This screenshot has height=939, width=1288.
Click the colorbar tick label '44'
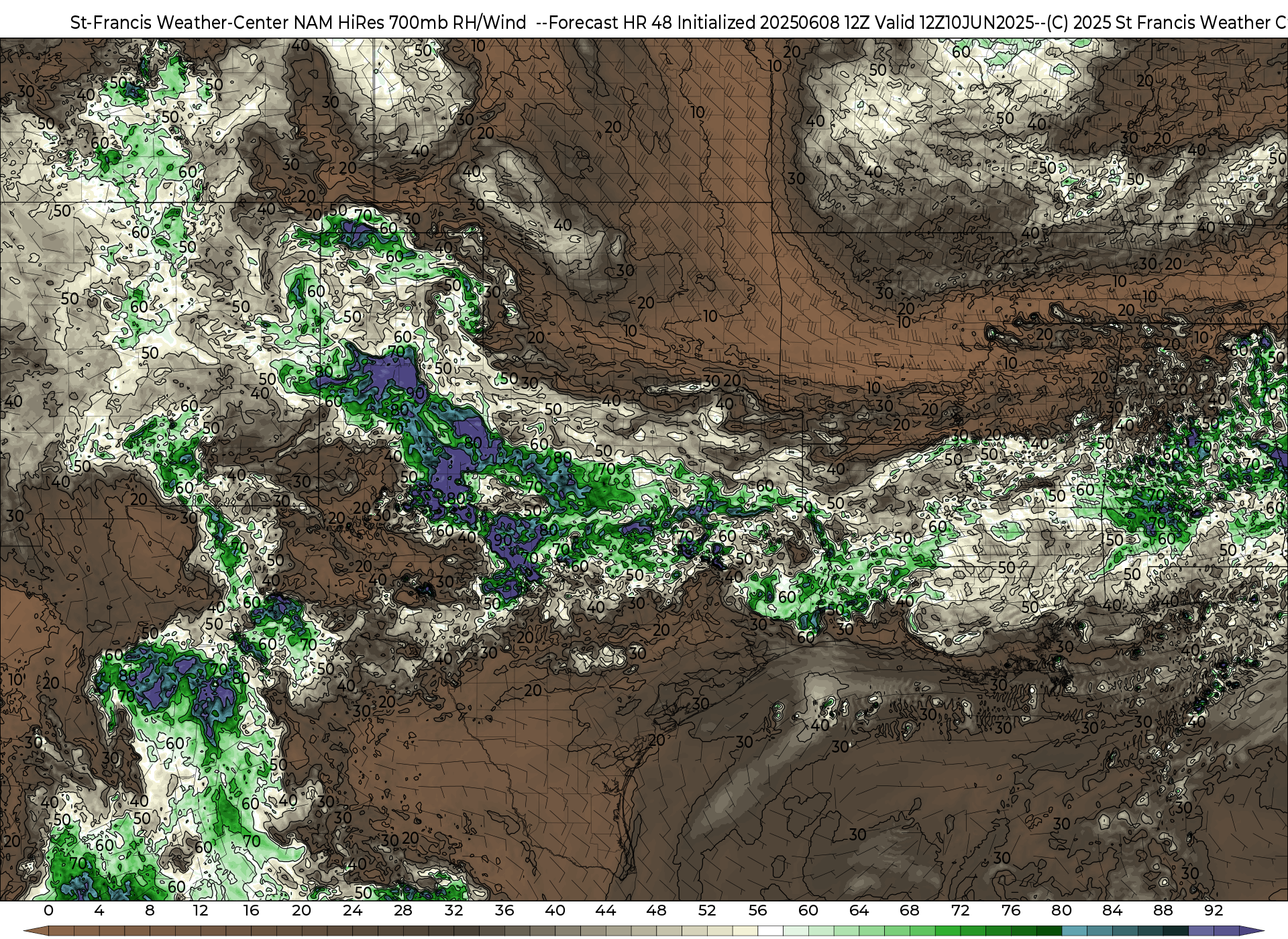[606, 910]
